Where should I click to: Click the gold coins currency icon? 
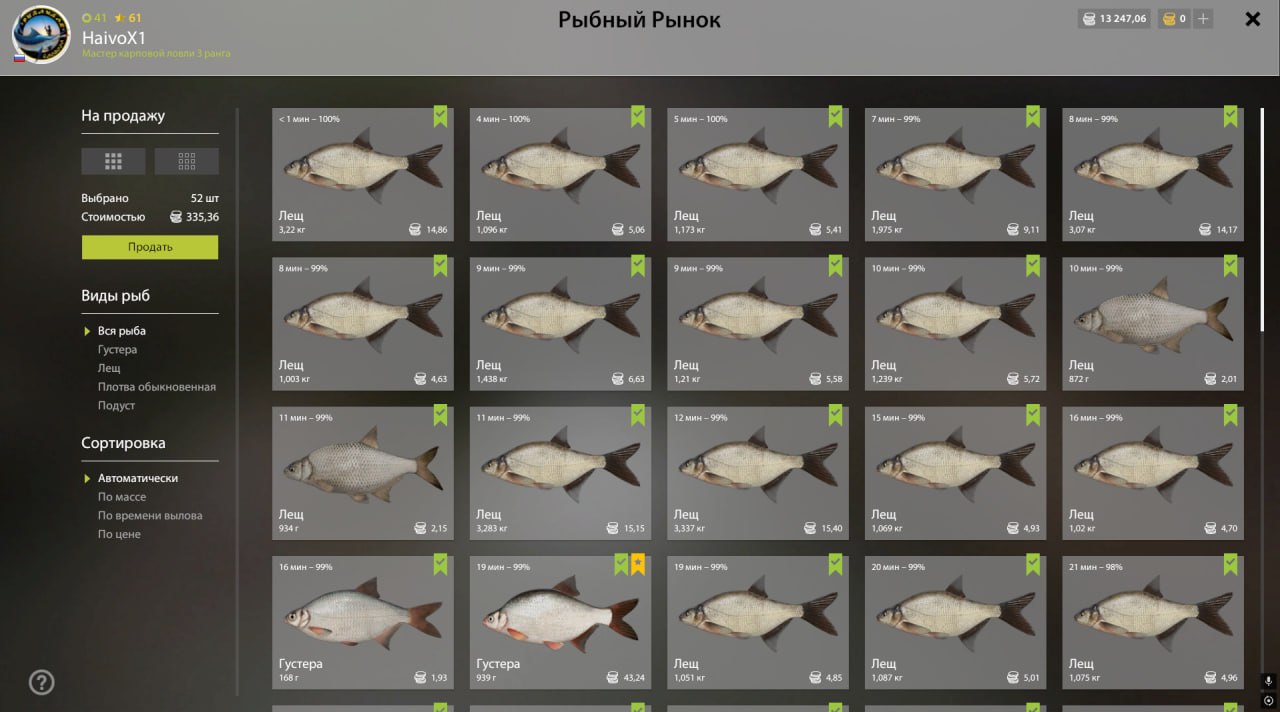pyautogui.click(x=1169, y=19)
